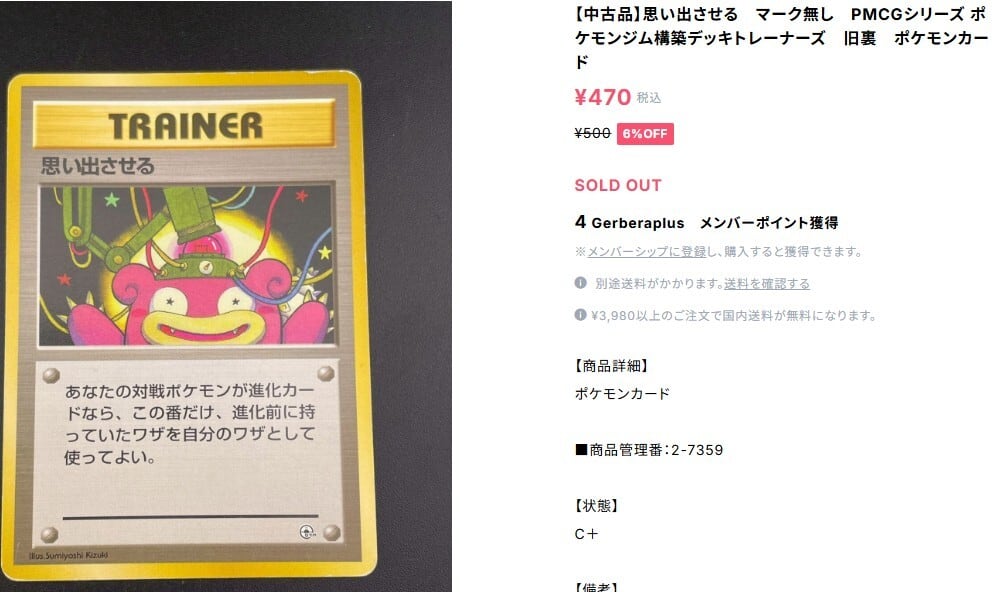
Task: Click the Slowpoke illustration on the card
Action: pyautogui.click(x=186, y=266)
